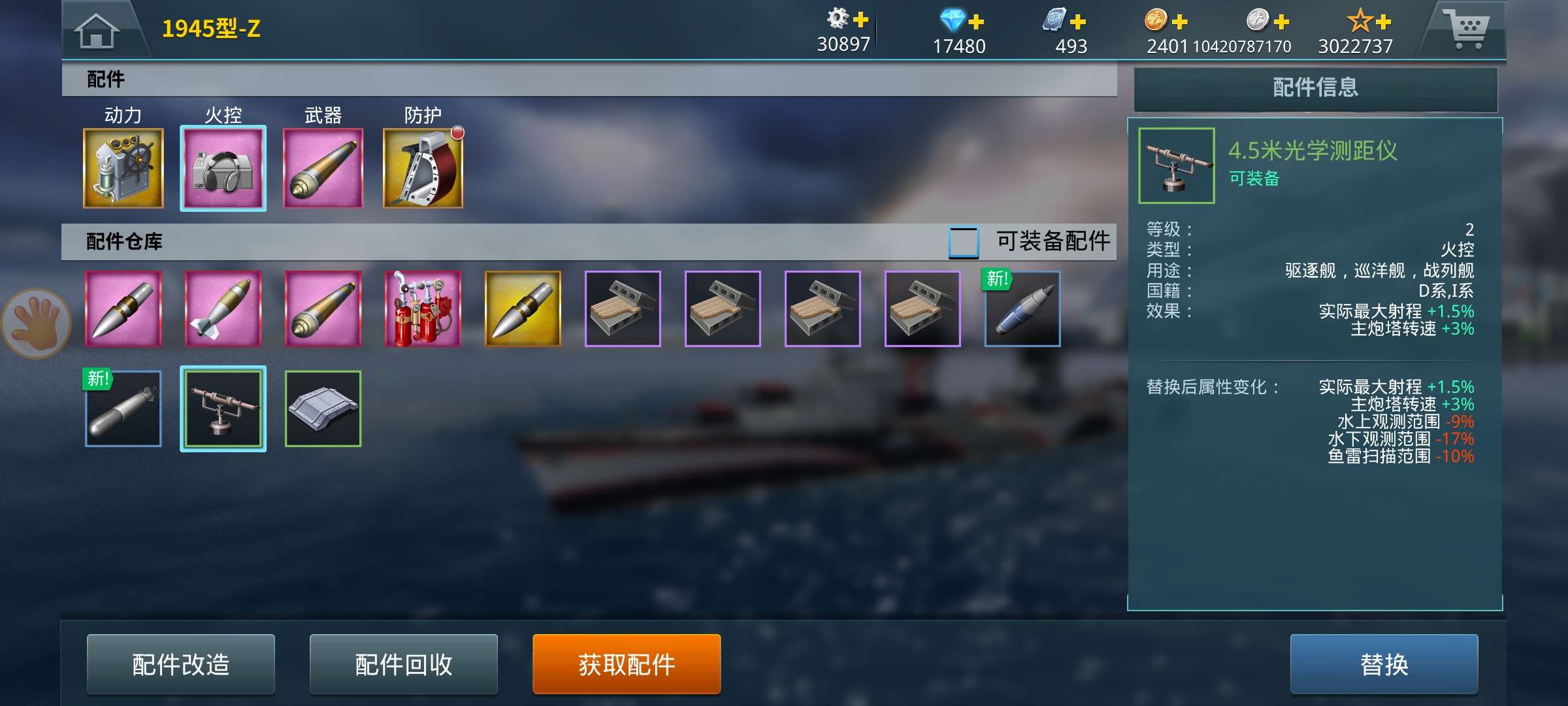The height and width of the screenshot is (706, 1568).
Task: Add gold coins with plus icon
Action: pos(1180,22)
